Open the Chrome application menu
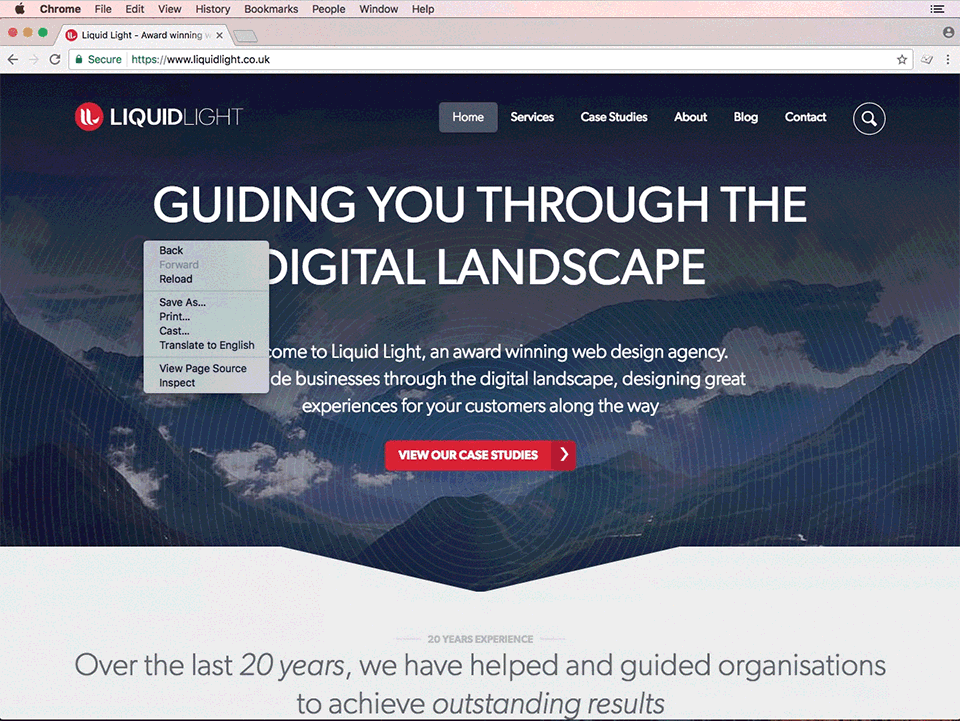 60,9
